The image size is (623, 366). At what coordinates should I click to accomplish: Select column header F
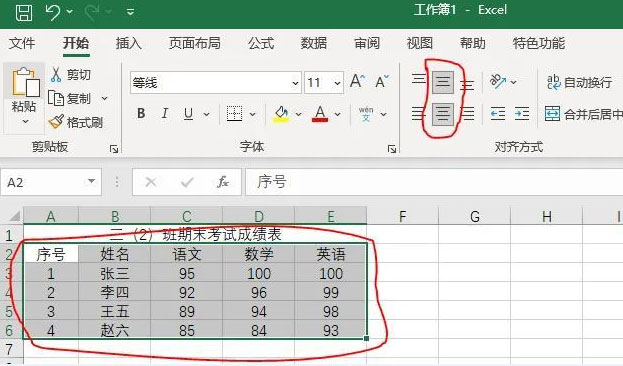pos(402,216)
